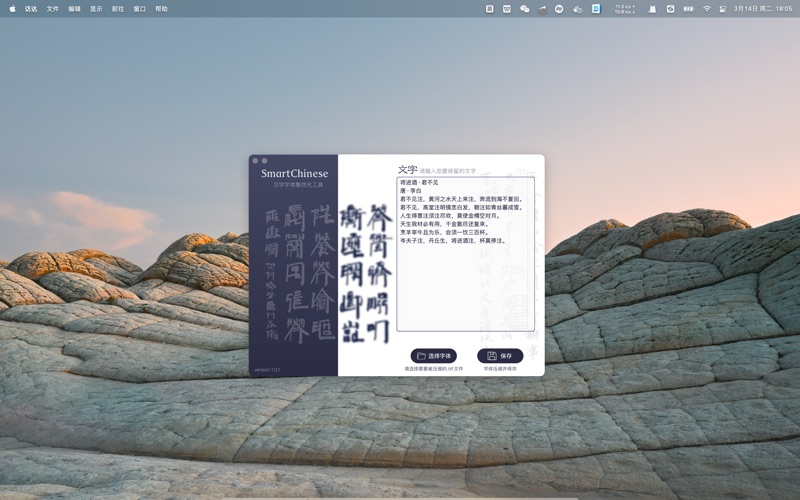
Task: Close the SmartChinese window with its first dot
Action: 255,161
